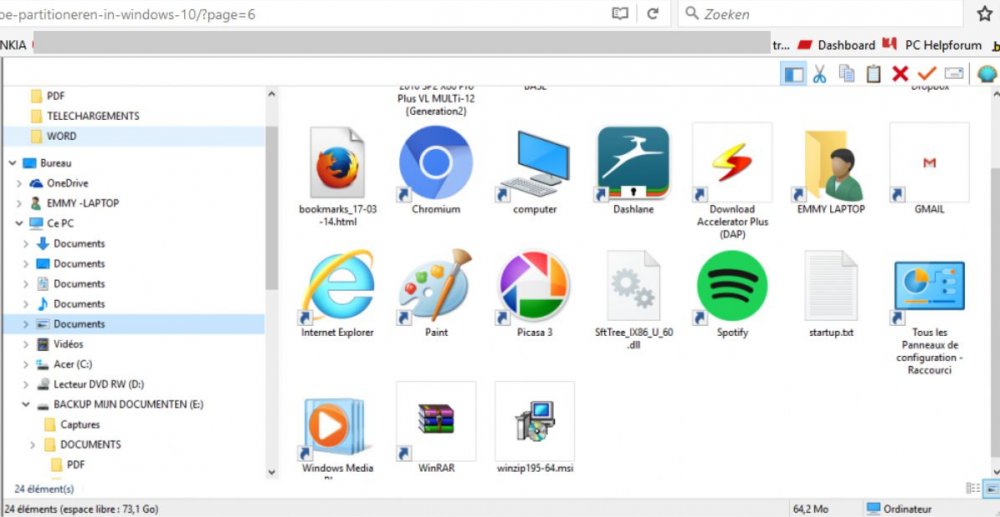Select Documents entry with download arrow icon
Viewport: 1000px width, 517px height.
79,244
